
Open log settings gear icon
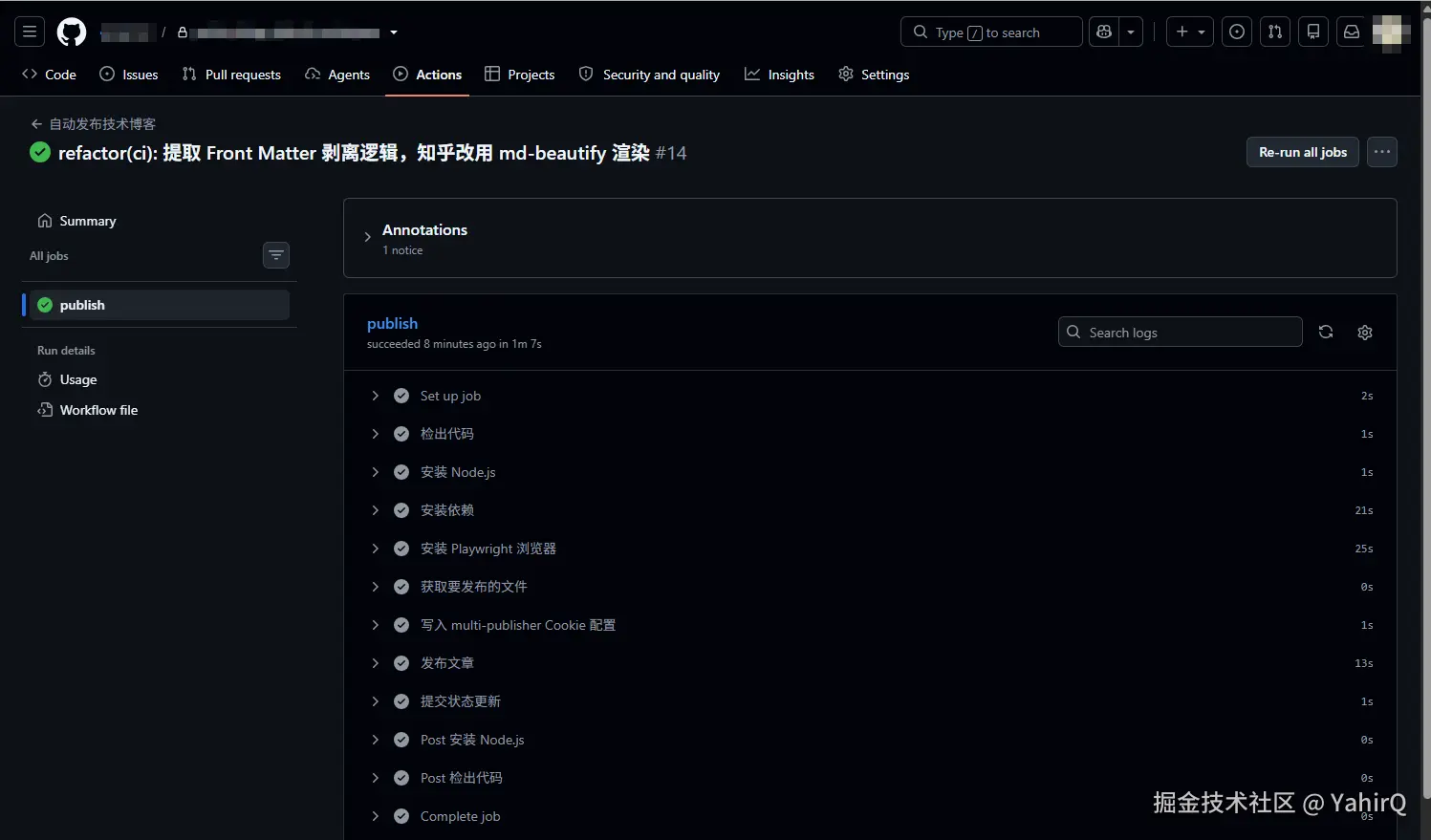pyautogui.click(x=1365, y=332)
